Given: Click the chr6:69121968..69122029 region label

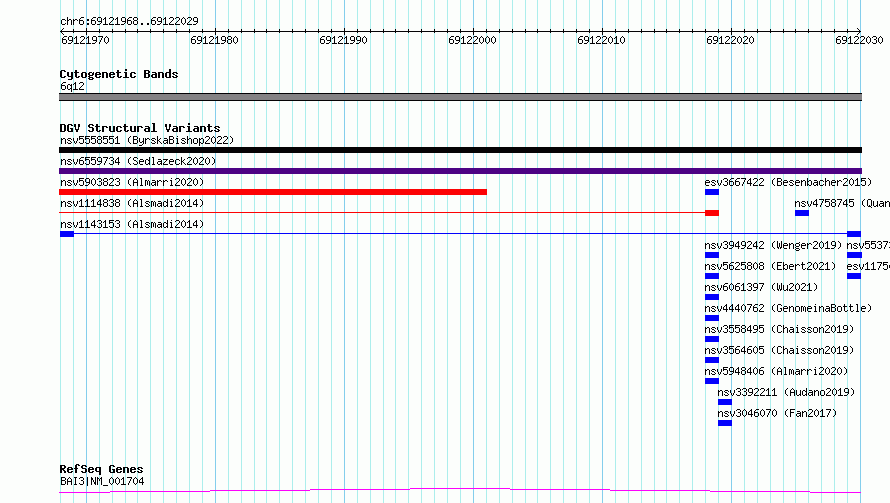Looking at the screenshot, I should [x=129, y=22].
